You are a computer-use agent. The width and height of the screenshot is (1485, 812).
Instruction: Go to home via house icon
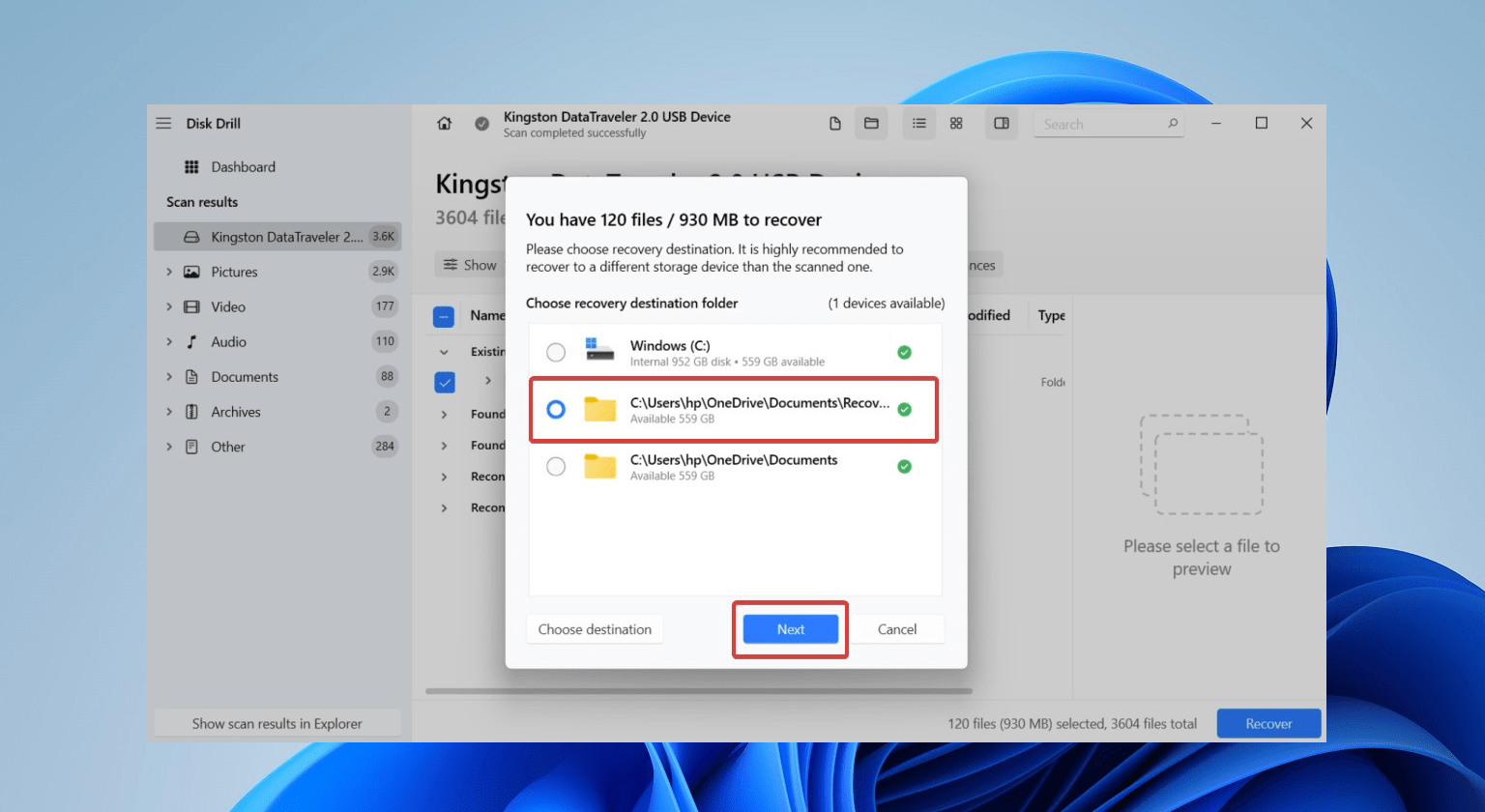445,124
